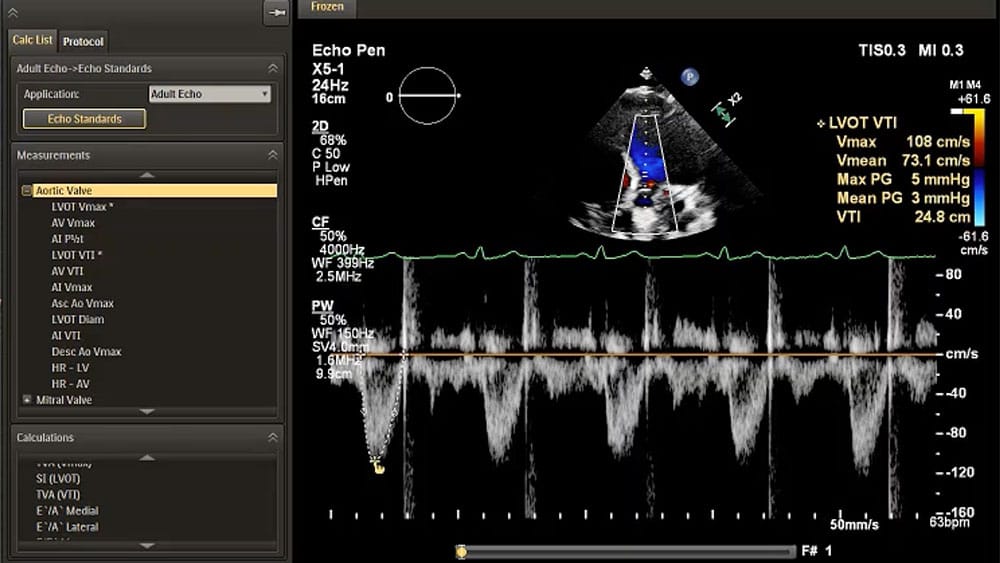
Task: Click the cine loop progress track
Action: [x=628, y=551]
